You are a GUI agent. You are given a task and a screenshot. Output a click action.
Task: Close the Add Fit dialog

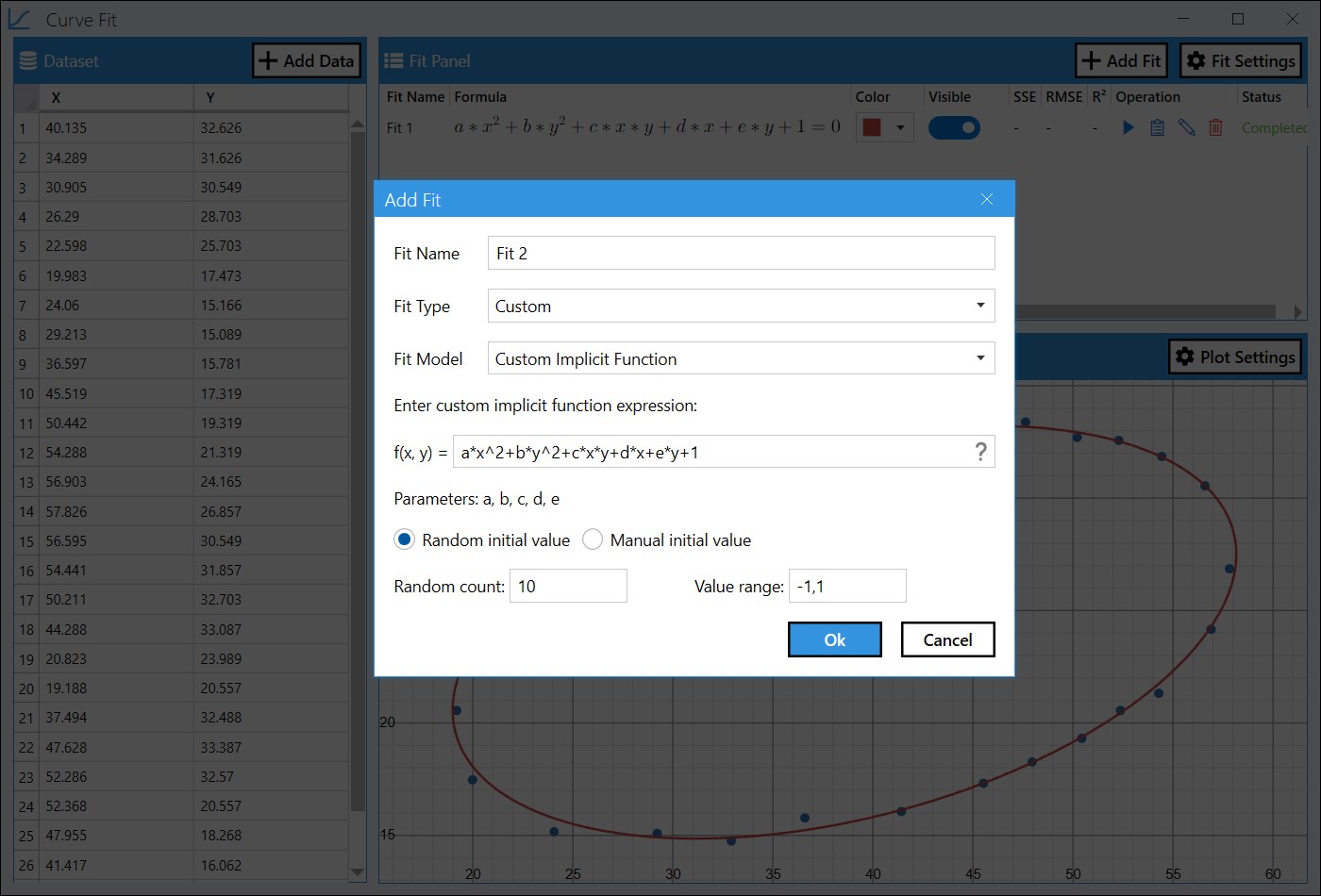[x=987, y=199]
